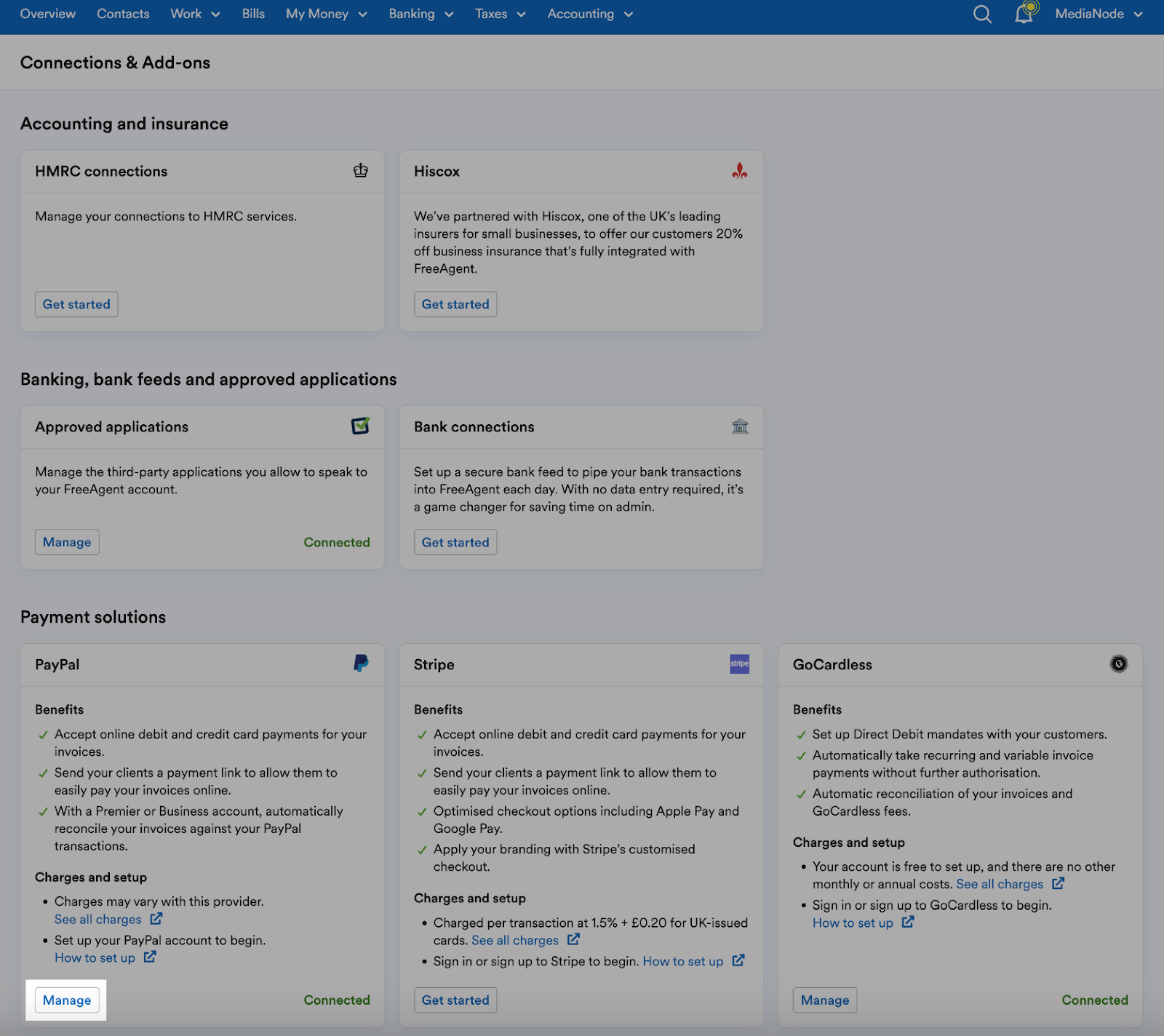Viewport: 1164px width, 1036px height.
Task: Open the search magnifier icon
Action: pyautogui.click(x=982, y=14)
